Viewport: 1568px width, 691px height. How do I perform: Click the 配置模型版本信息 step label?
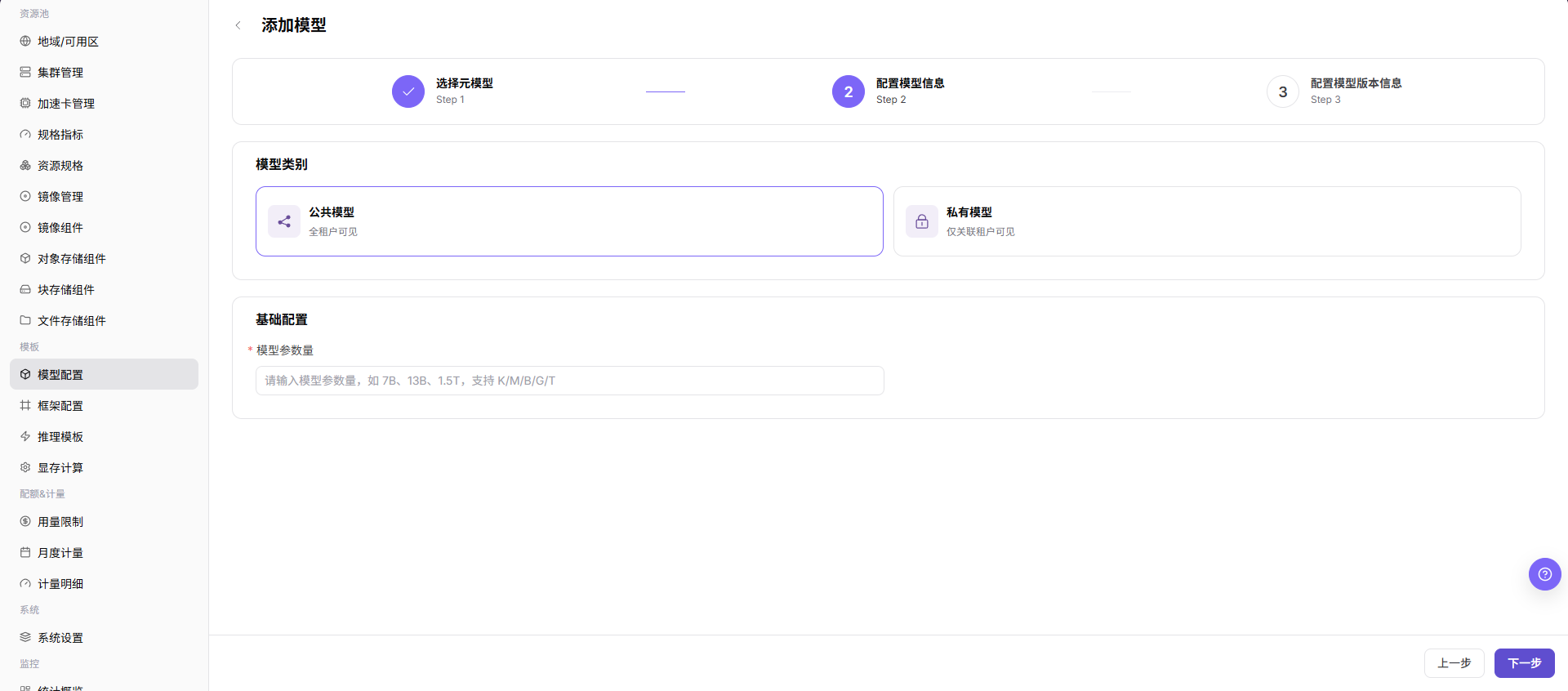point(1356,83)
